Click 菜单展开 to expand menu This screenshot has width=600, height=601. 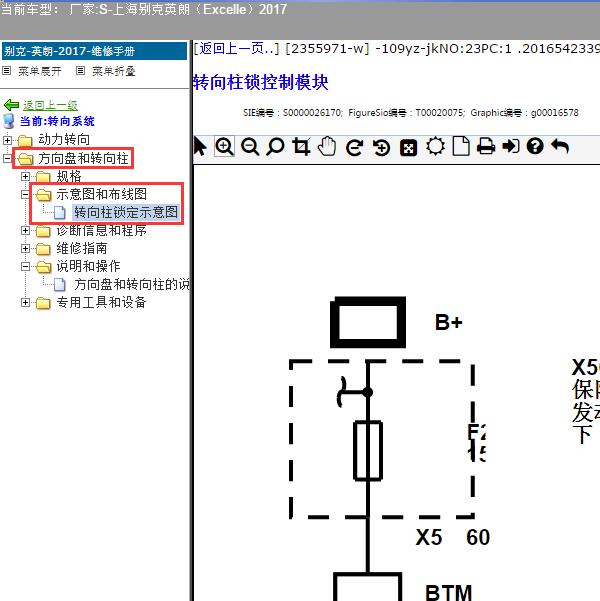point(40,71)
